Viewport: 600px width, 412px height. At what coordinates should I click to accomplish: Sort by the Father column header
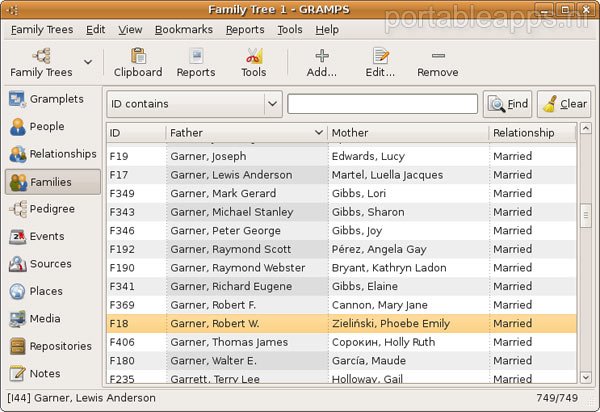pos(246,132)
